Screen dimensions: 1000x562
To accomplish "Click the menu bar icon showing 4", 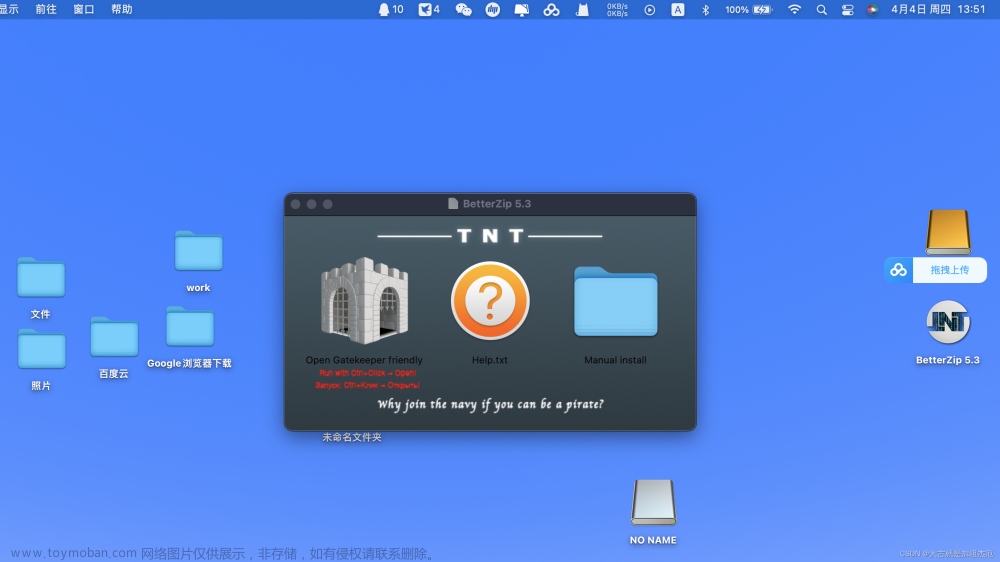I will click(429, 10).
